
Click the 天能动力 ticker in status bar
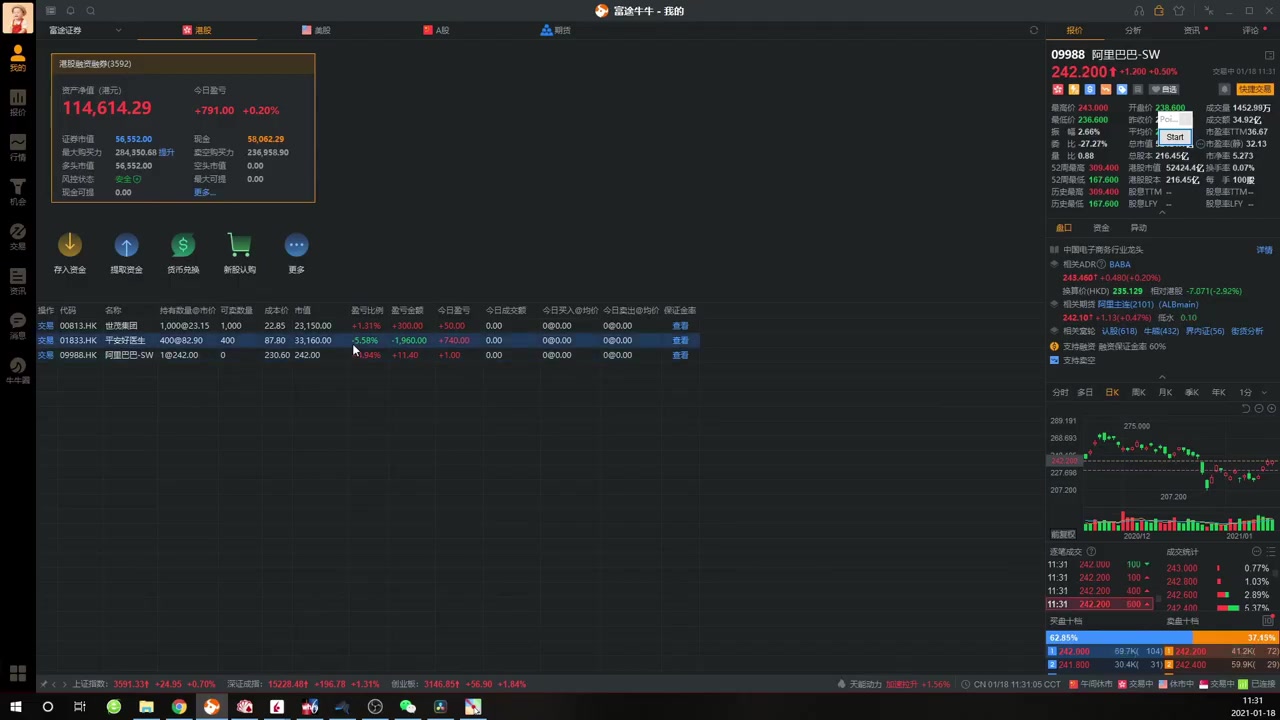pyautogui.click(x=865, y=684)
